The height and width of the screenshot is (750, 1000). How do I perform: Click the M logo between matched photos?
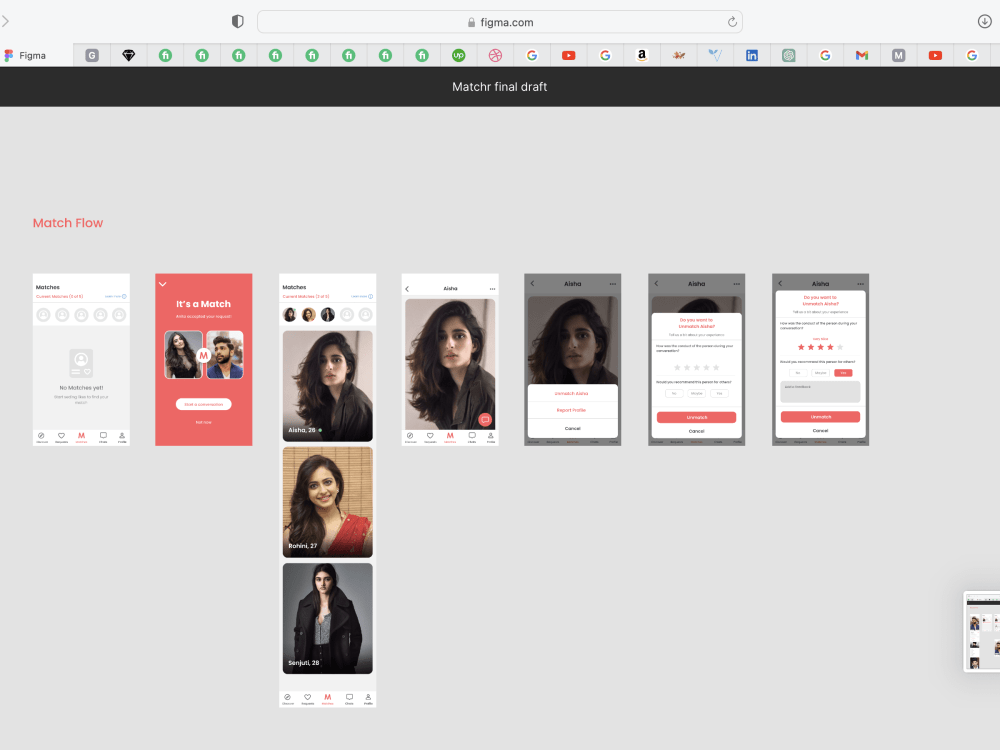coord(203,355)
